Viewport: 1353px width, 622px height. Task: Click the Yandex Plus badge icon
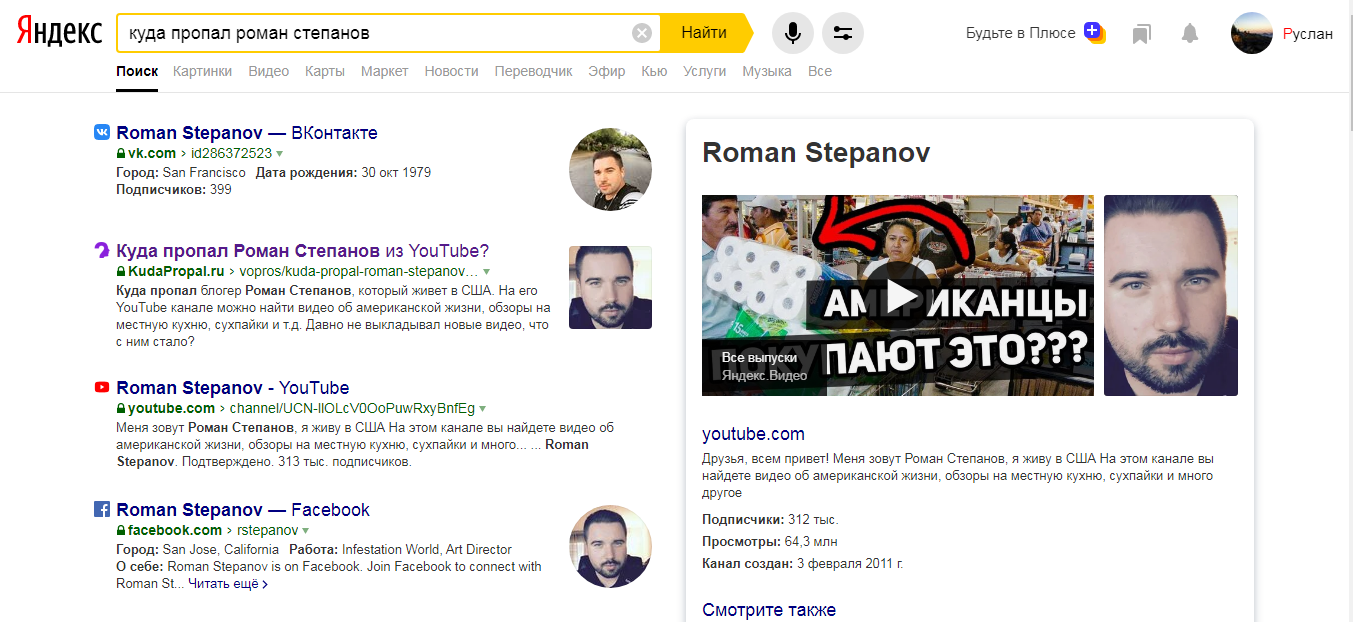pyautogui.click(x=1094, y=32)
